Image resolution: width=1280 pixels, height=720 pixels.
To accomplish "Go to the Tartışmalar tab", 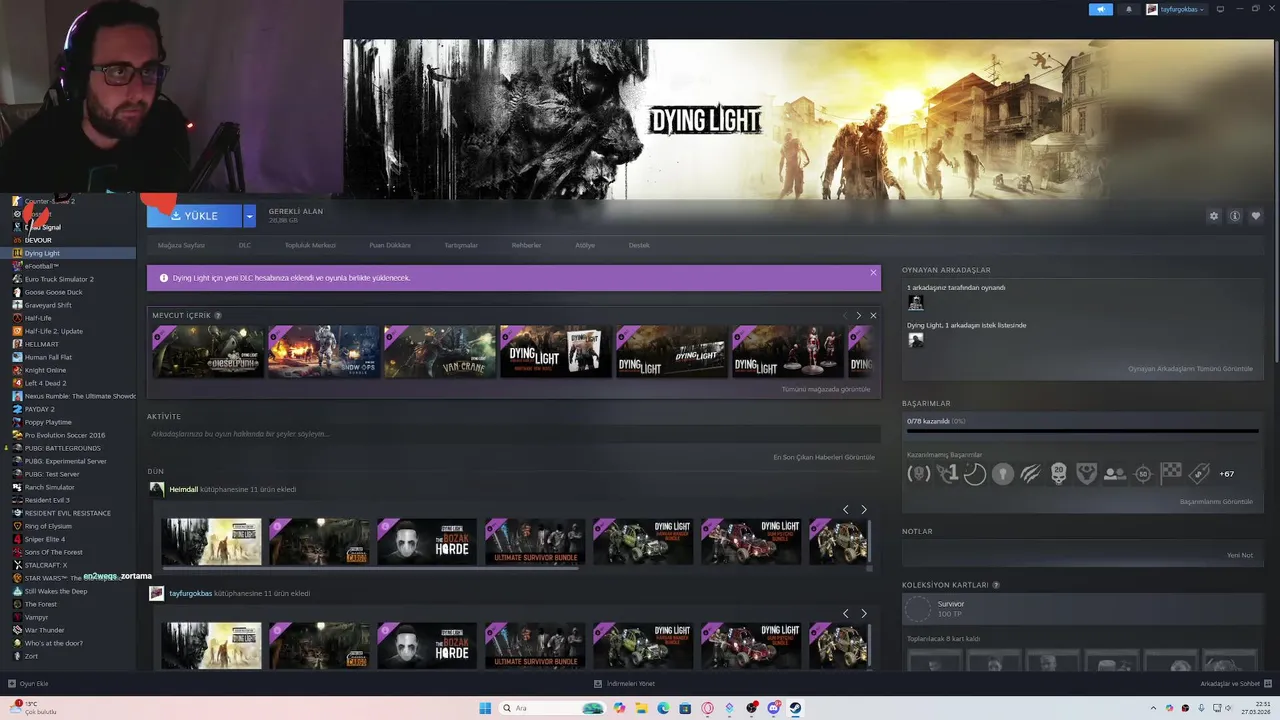I will click(461, 245).
